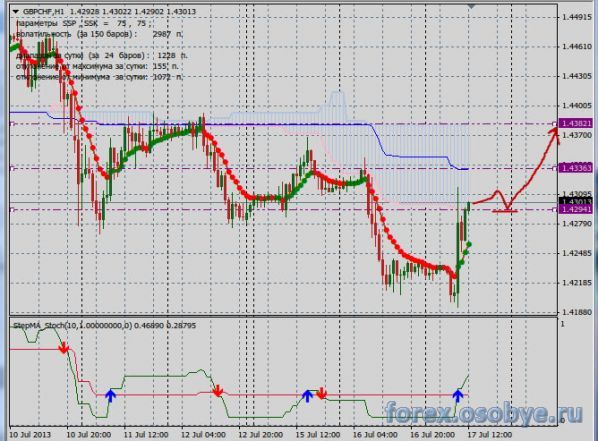The height and width of the screenshot is (441, 598).
Task: Click the gray chart shift triangle marker
Action: 472,6
